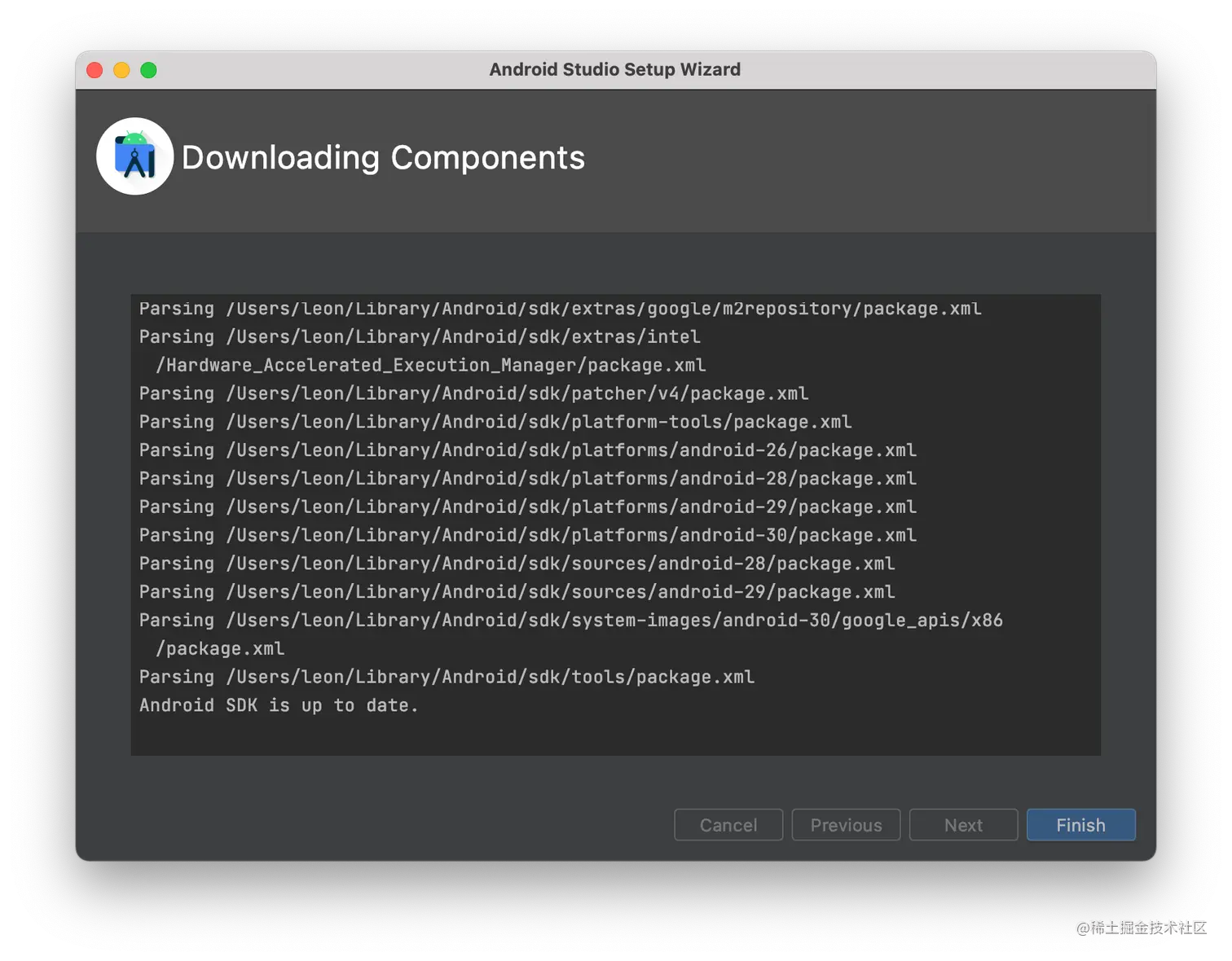
Task: Click the Next button
Action: click(963, 825)
